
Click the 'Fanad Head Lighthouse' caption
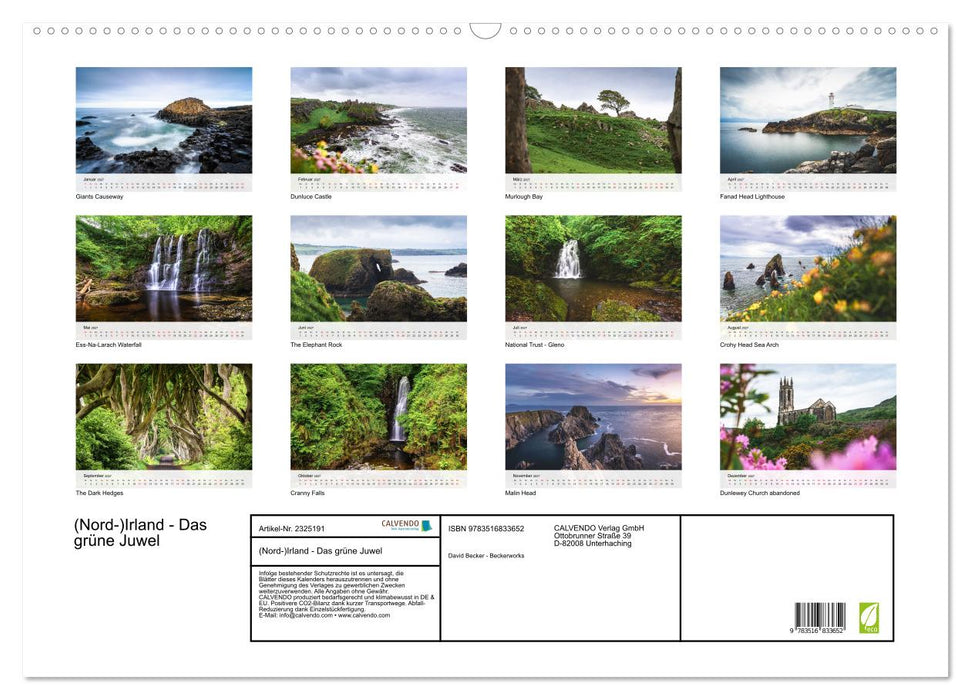[752, 196]
